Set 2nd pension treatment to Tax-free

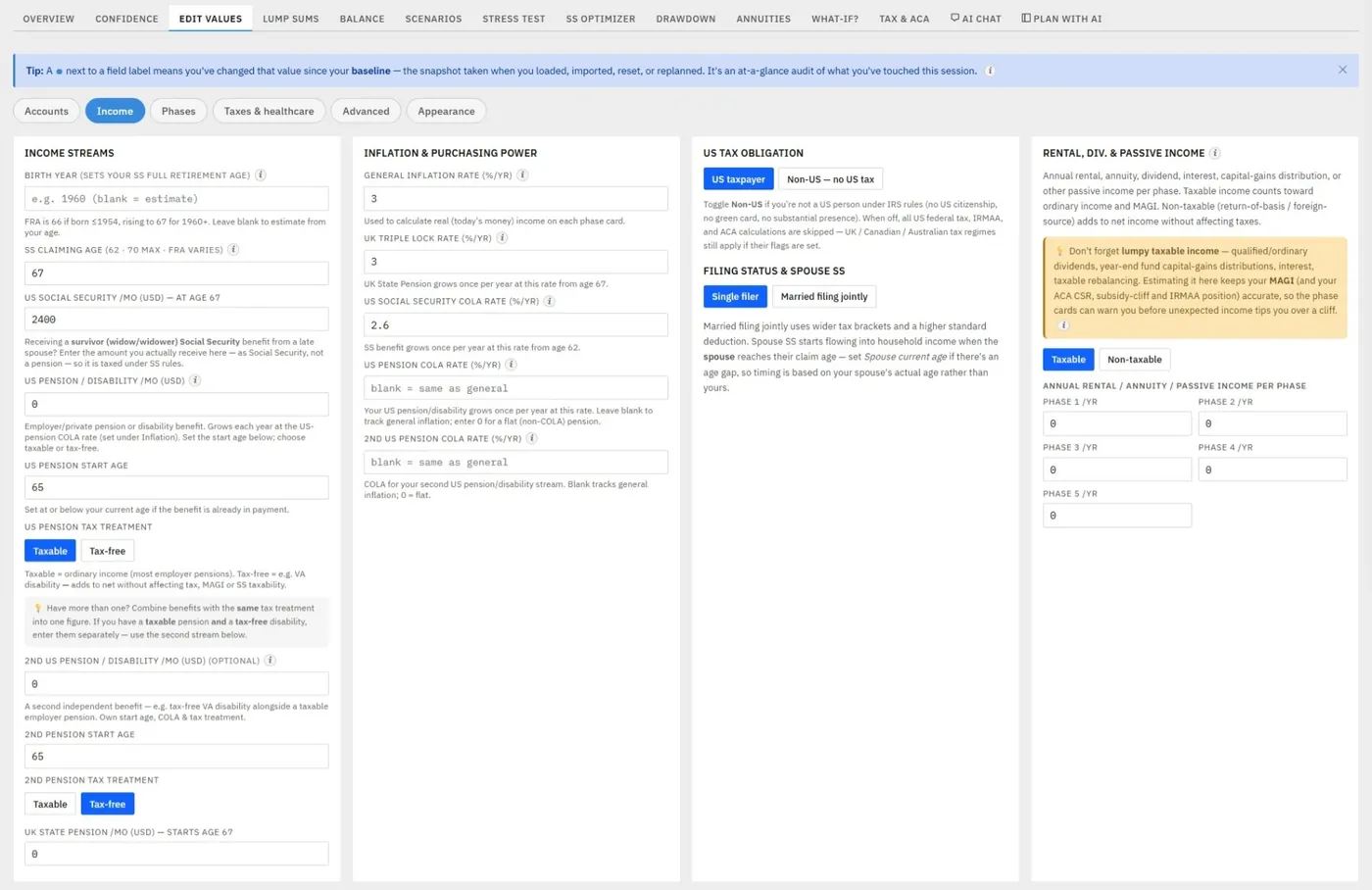[x=108, y=804]
